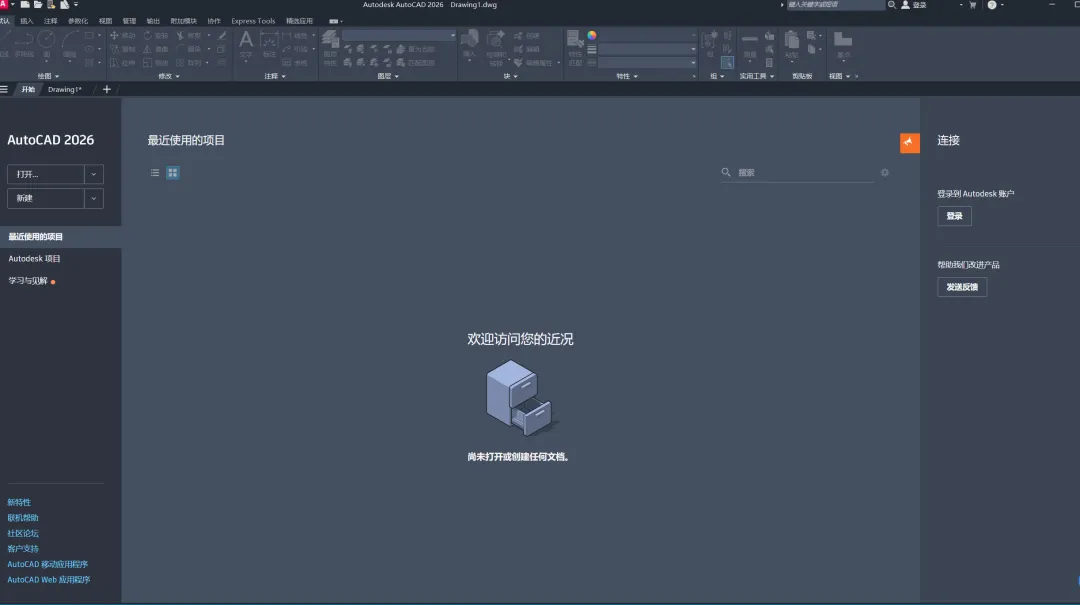Focus the title bar keyword search box
Screen dimensions: 1080x605
click(835, 5)
